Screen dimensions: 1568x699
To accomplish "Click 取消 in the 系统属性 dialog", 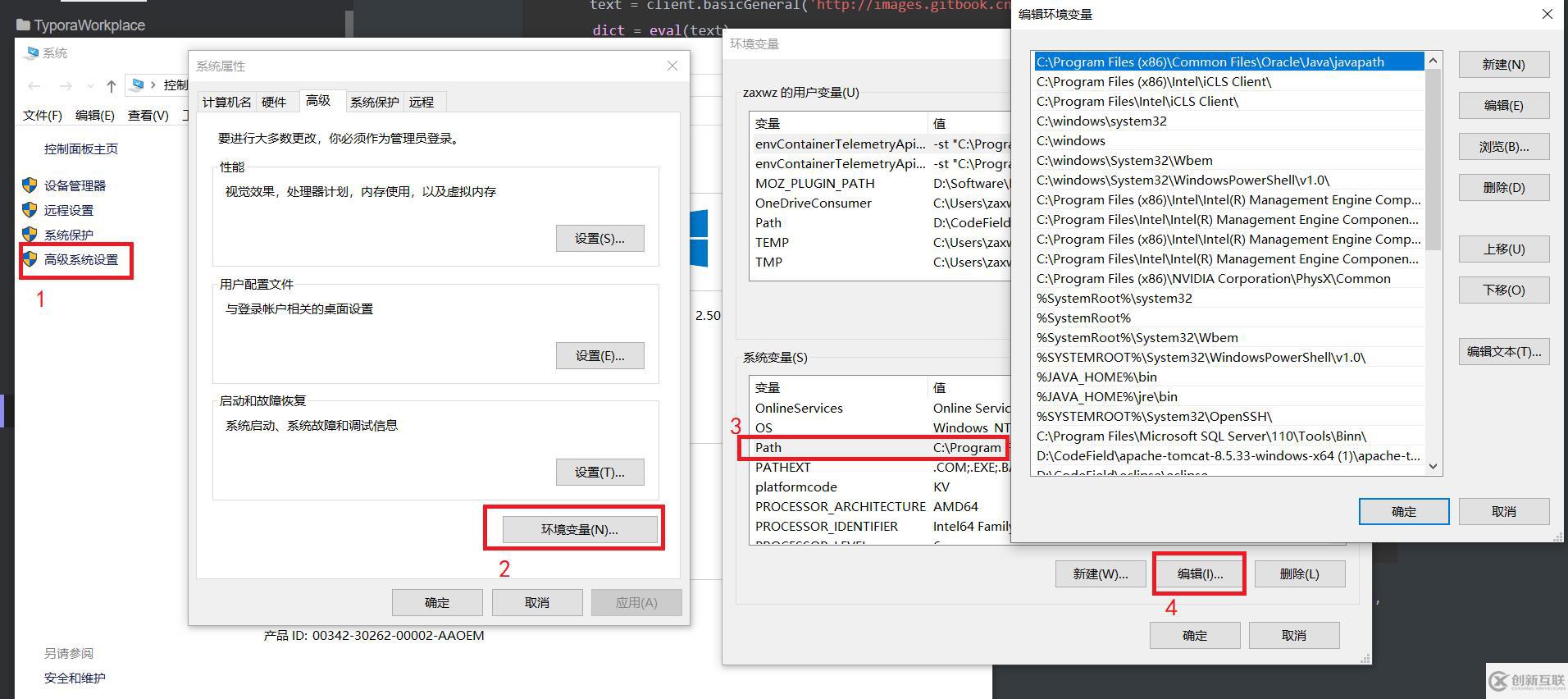I will (537, 602).
